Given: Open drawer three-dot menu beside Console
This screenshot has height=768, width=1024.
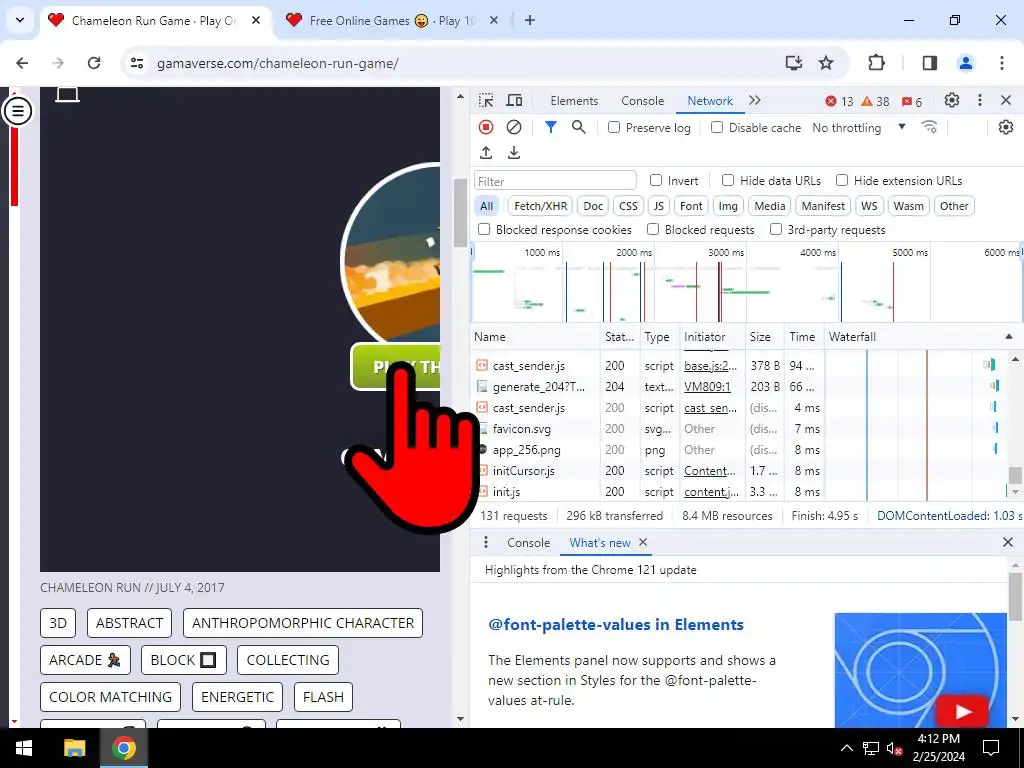Looking at the screenshot, I should click(x=486, y=543).
